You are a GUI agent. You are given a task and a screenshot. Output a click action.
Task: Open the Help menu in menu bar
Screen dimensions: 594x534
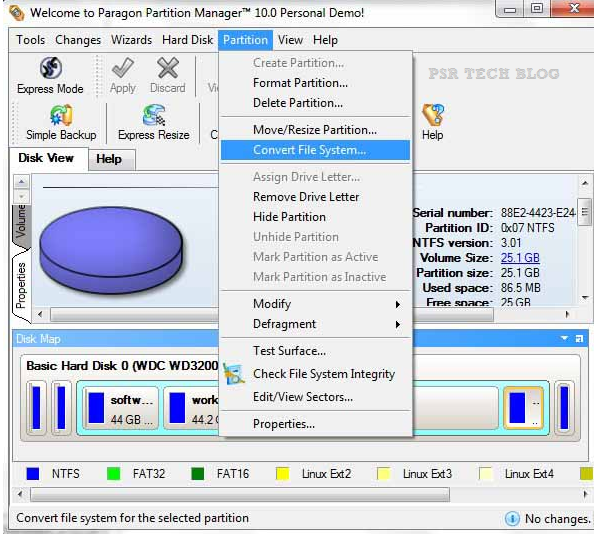point(325,40)
